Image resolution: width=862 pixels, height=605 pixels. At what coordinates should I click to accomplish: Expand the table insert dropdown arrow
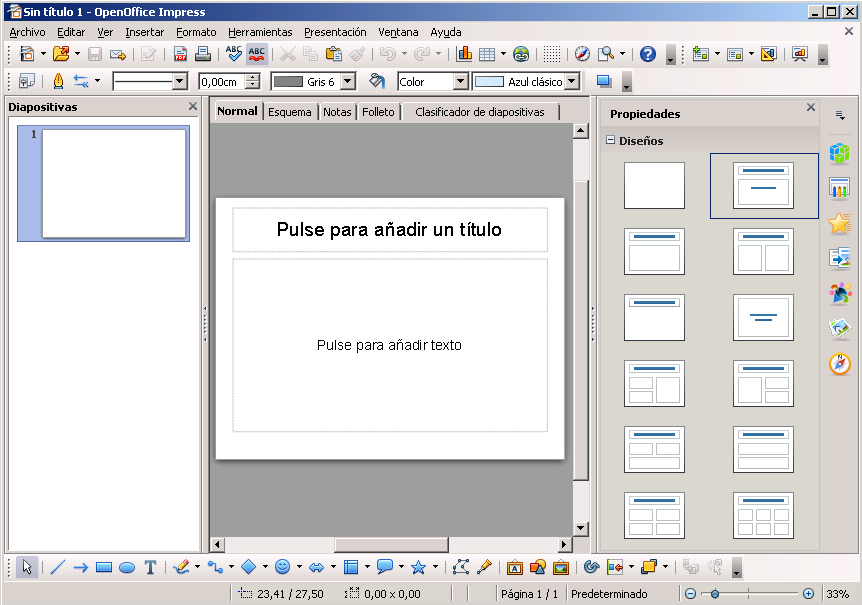coord(503,54)
